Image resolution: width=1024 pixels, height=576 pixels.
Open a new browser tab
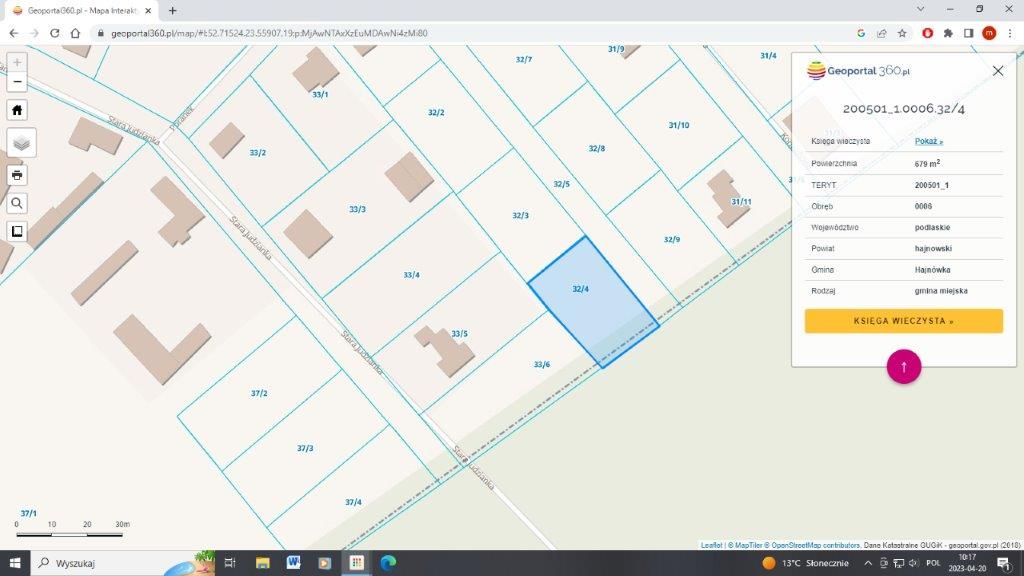point(172,10)
